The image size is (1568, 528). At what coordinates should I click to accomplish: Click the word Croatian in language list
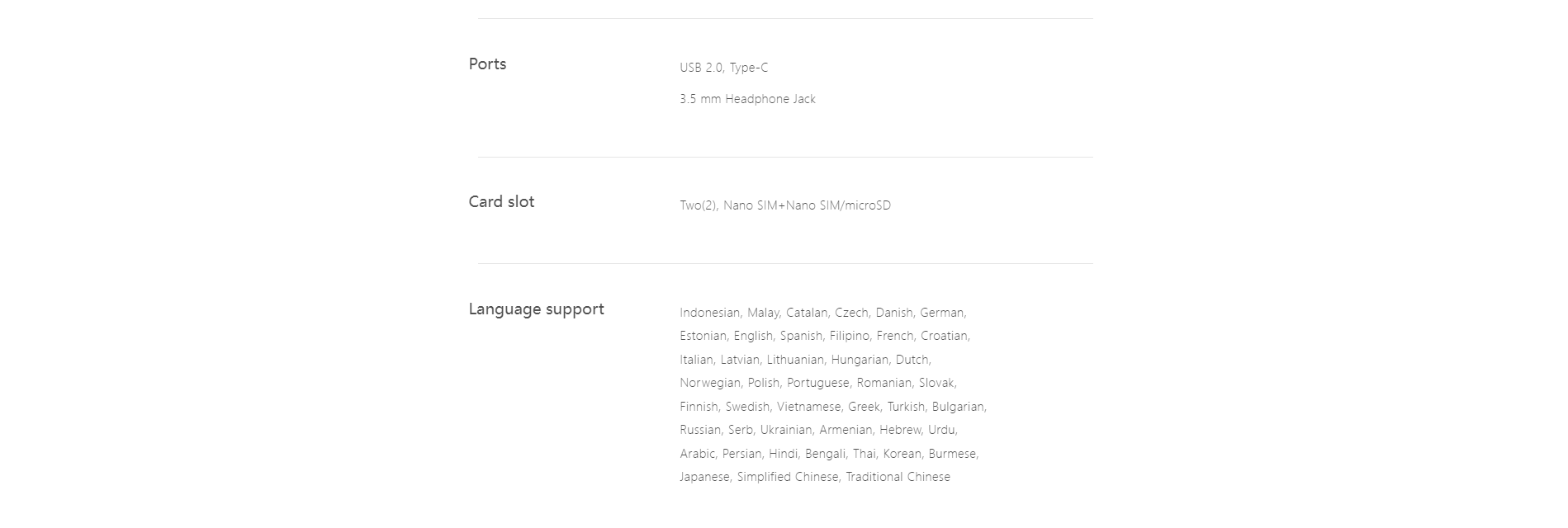[944, 336]
